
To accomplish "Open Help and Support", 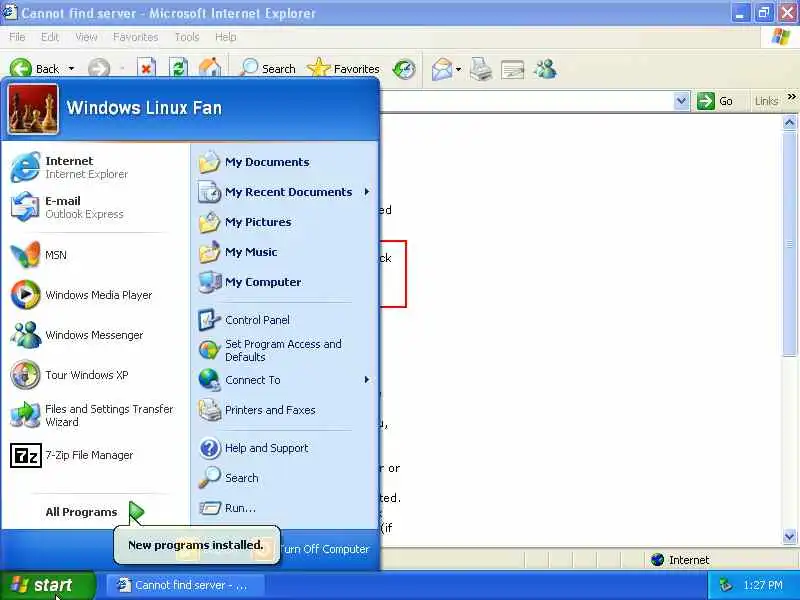I will 284,448.
